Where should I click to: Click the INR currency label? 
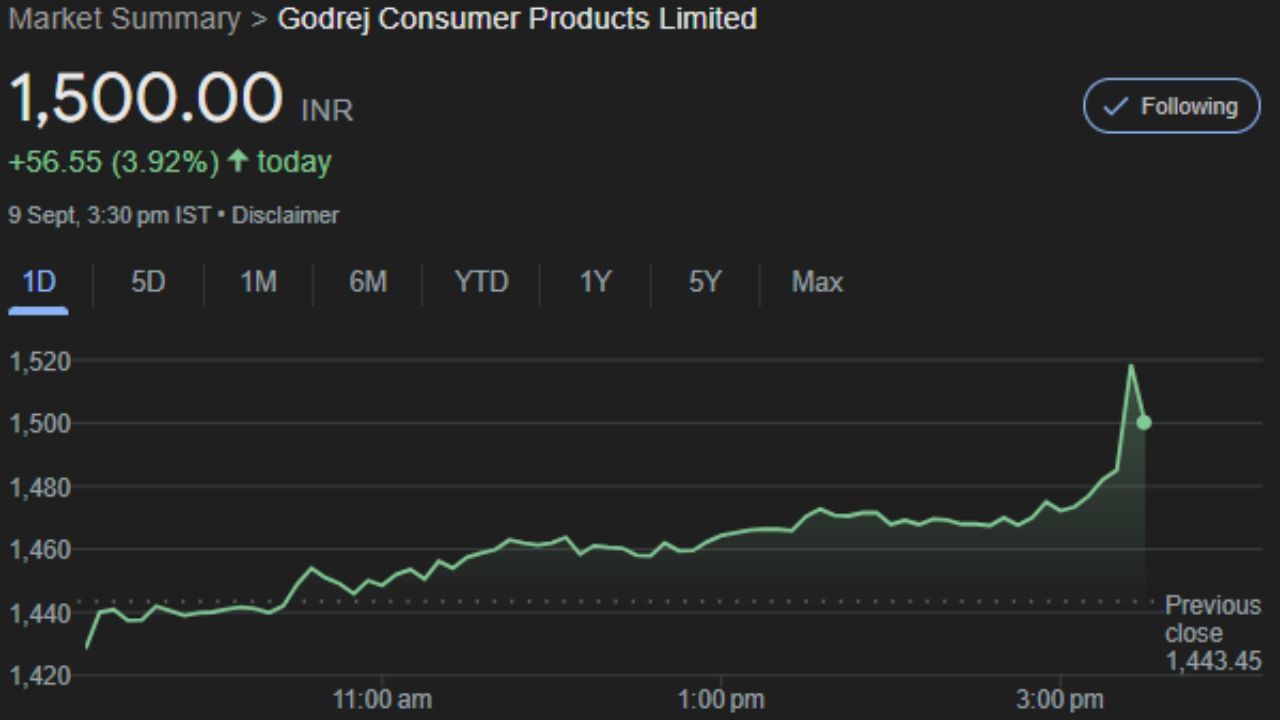point(328,110)
